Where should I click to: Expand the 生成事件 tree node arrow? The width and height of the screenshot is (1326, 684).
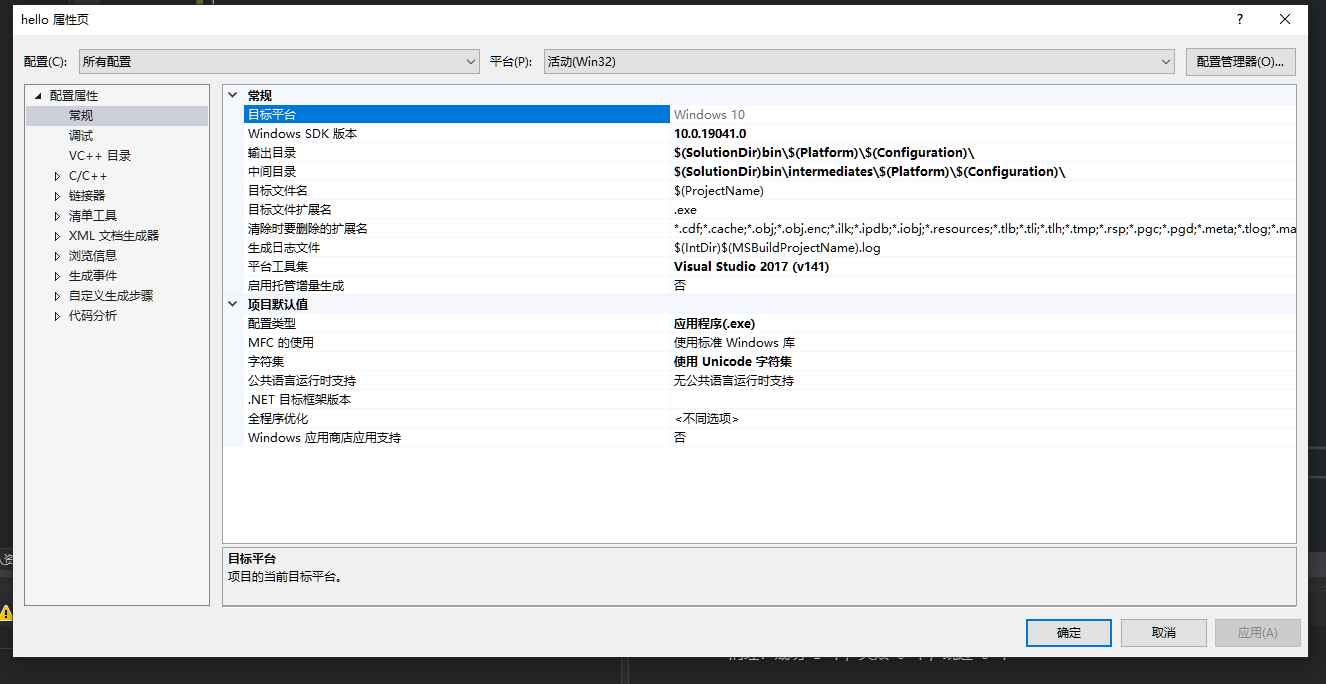[x=57, y=276]
